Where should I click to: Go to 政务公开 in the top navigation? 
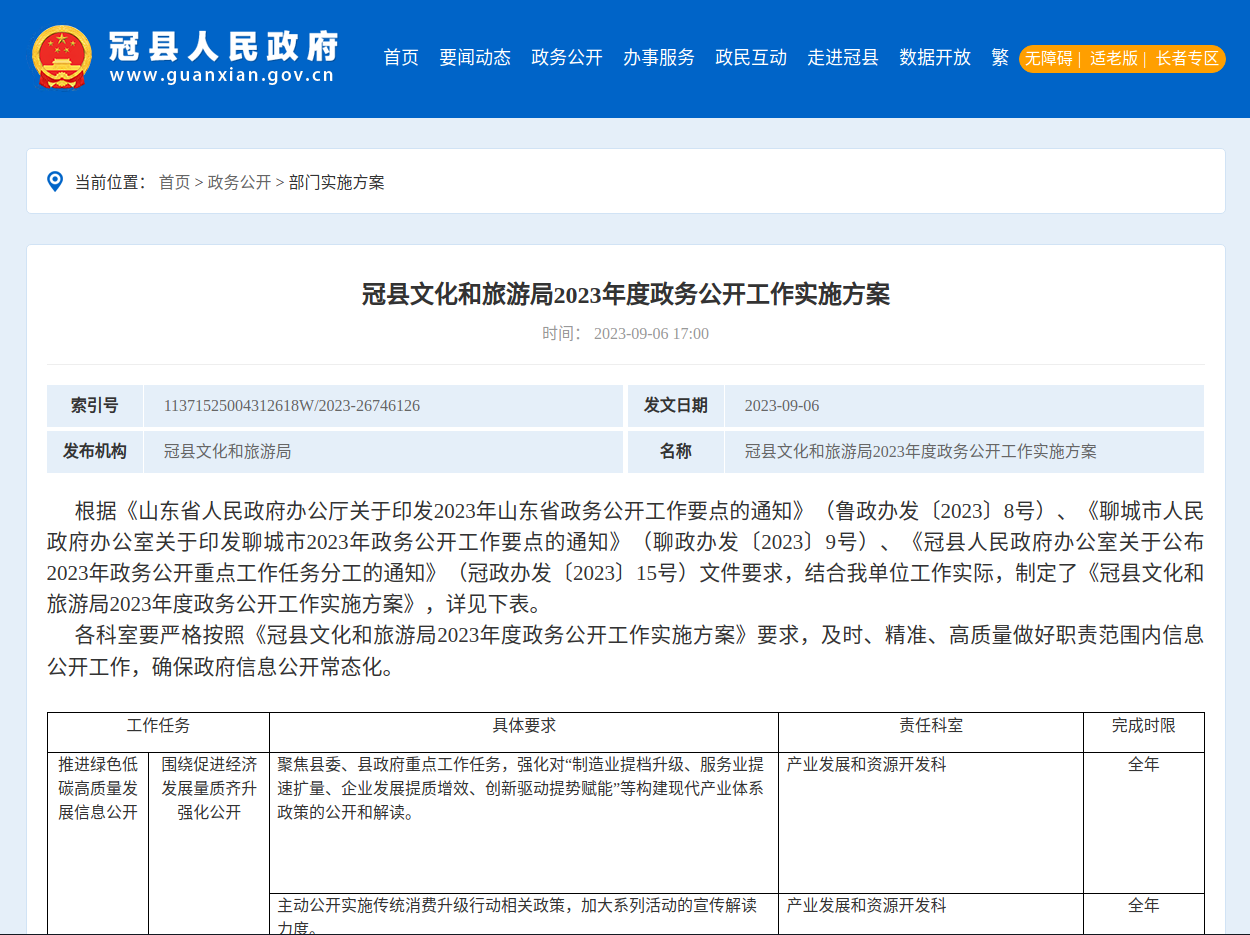point(567,57)
